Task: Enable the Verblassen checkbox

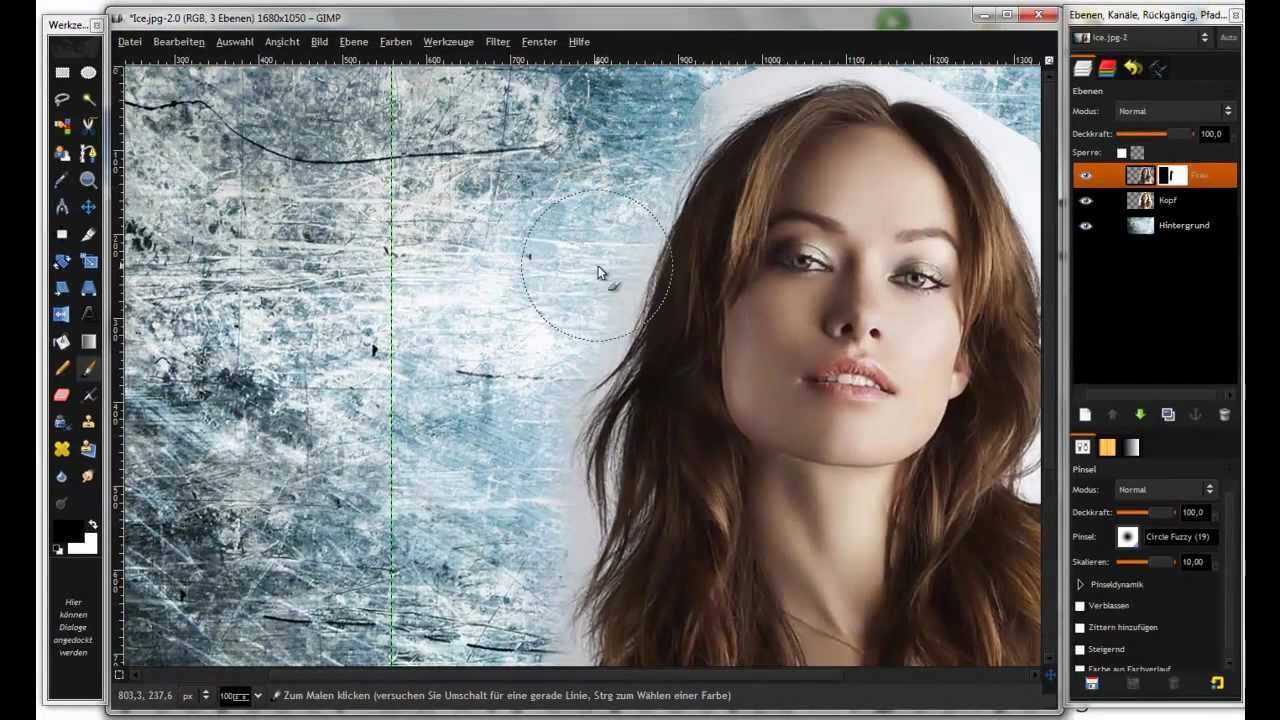Action: click(1079, 606)
